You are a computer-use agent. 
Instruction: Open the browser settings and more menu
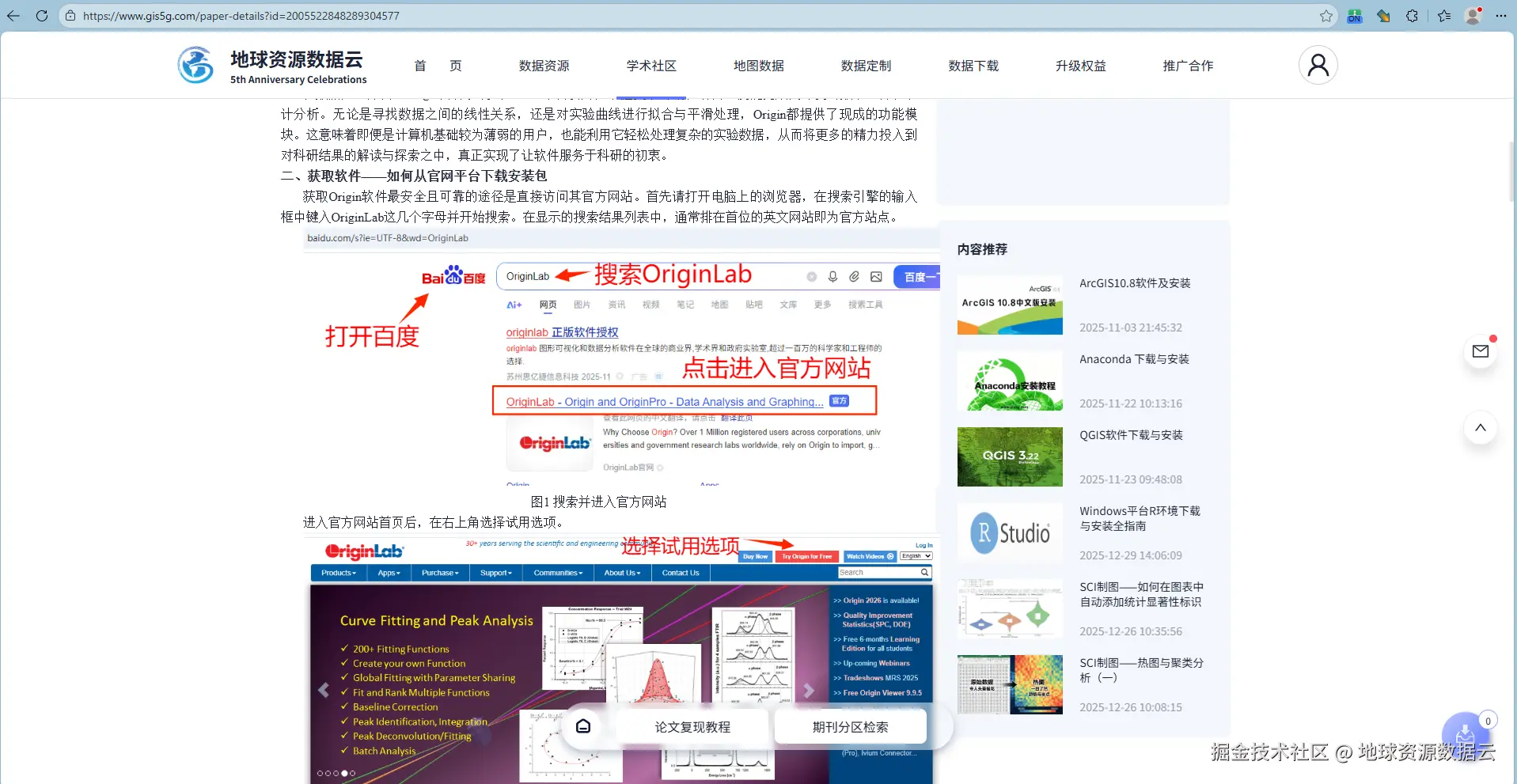click(x=1501, y=16)
